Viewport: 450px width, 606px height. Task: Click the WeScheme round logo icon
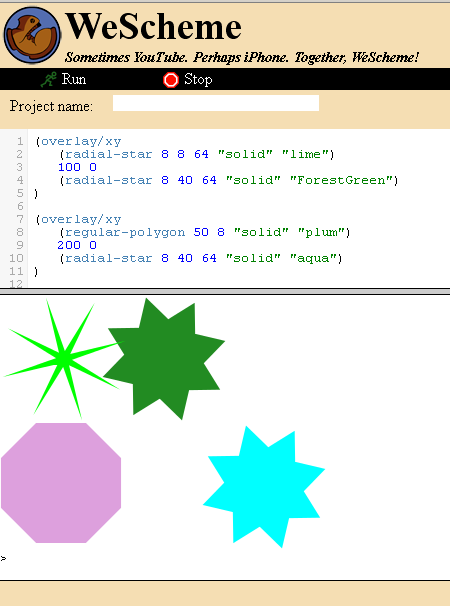coord(32,36)
